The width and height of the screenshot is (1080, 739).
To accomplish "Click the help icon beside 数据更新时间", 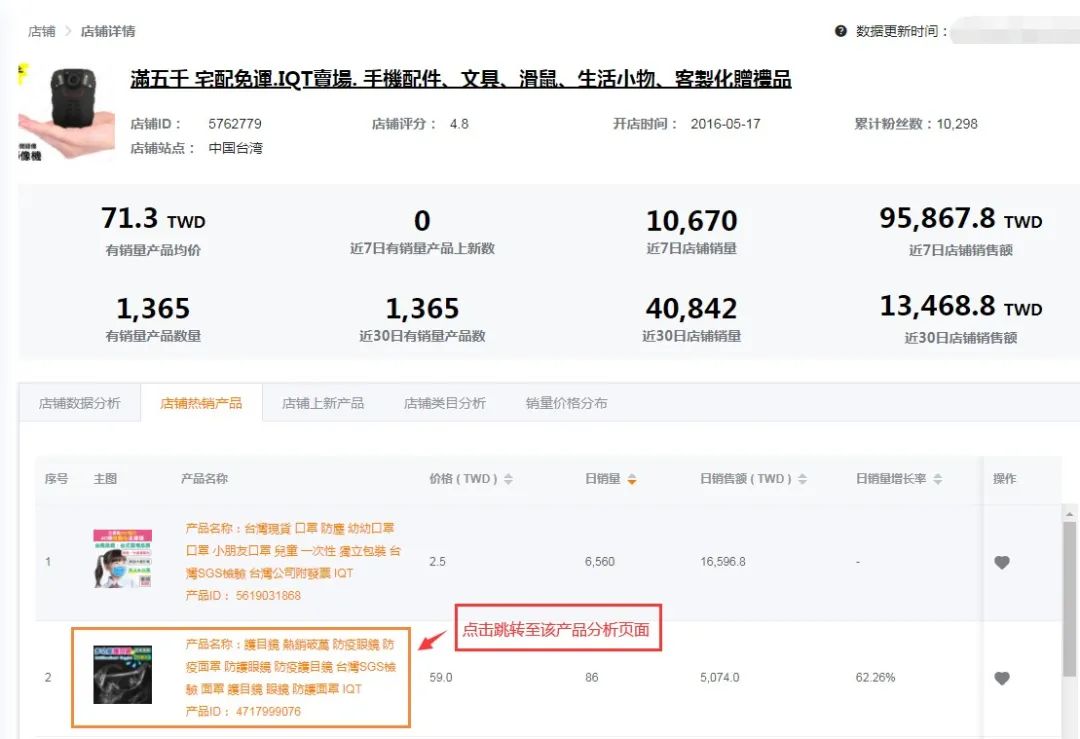I will point(840,31).
